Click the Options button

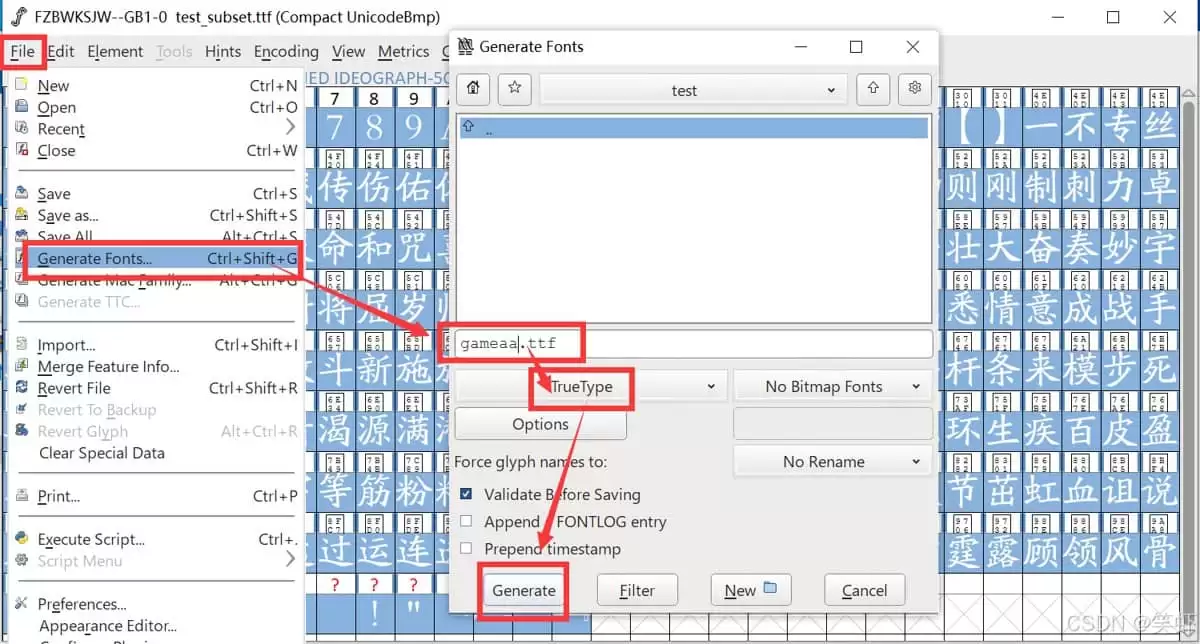540,424
